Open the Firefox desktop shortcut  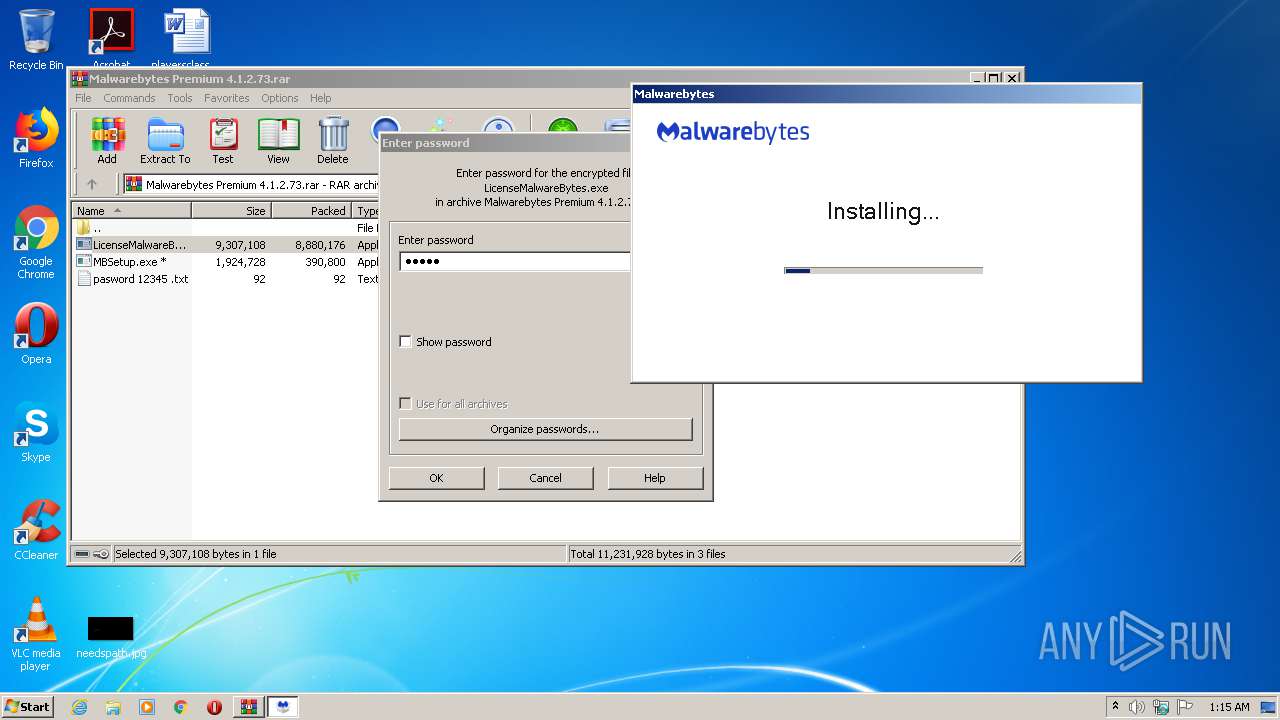(36, 138)
